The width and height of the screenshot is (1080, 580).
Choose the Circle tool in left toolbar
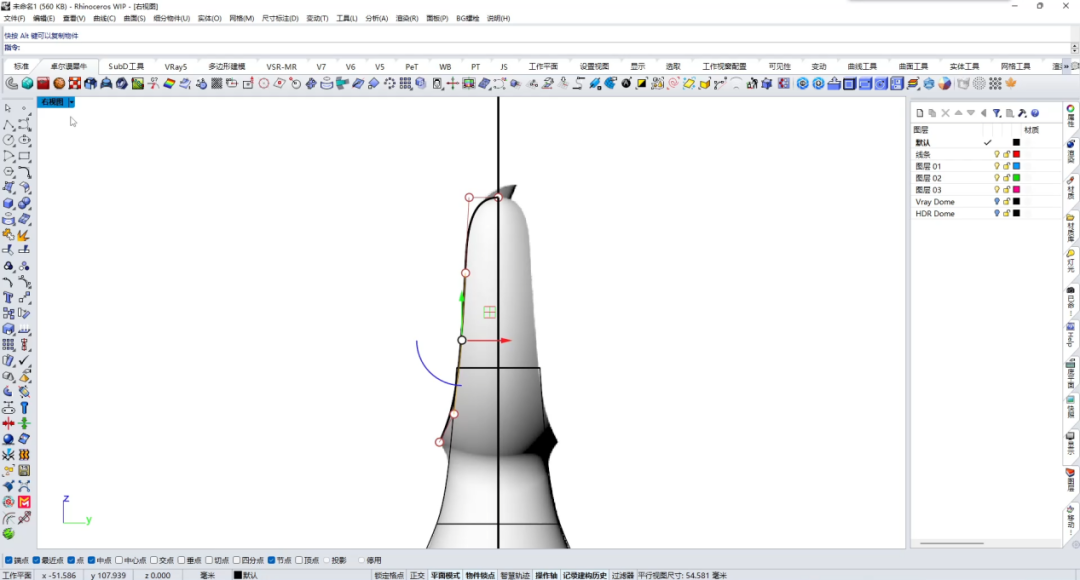coord(8,140)
